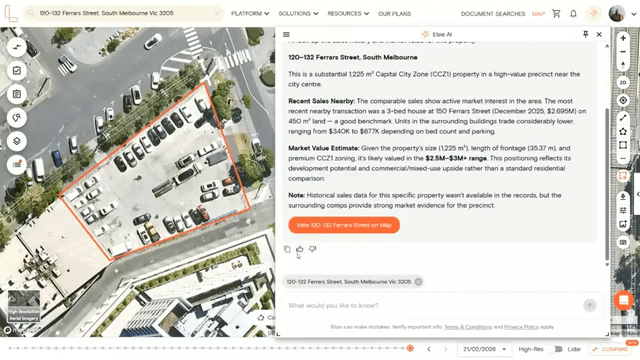
Task: Click the current orange imagery timeline marker
Action: click(410, 348)
